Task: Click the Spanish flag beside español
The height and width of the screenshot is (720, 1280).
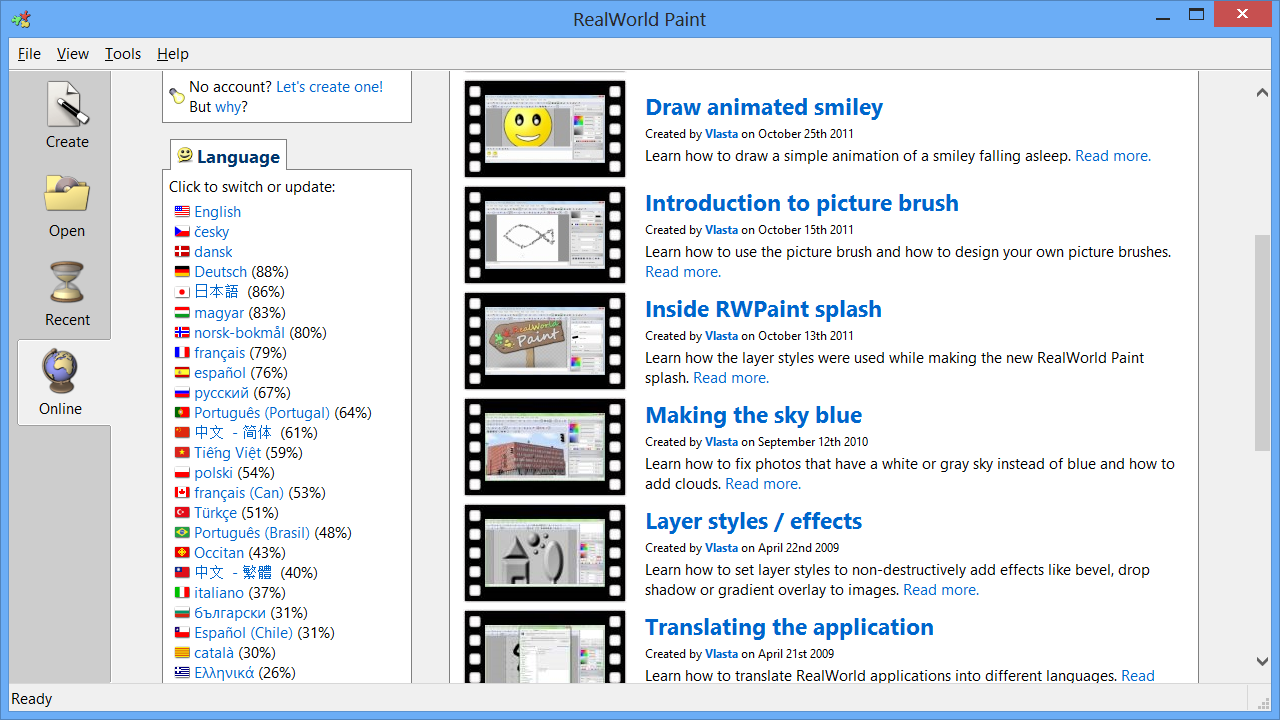Action: pos(182,372)
